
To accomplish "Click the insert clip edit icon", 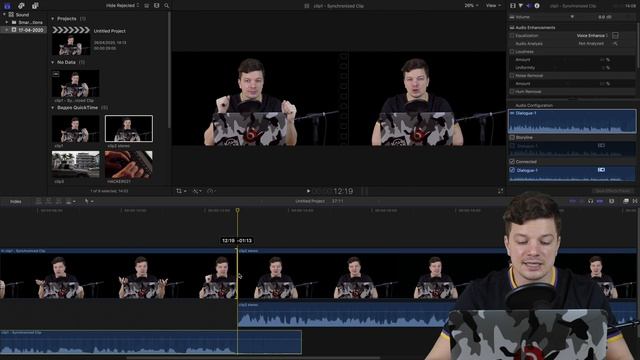I will point(49,202).
